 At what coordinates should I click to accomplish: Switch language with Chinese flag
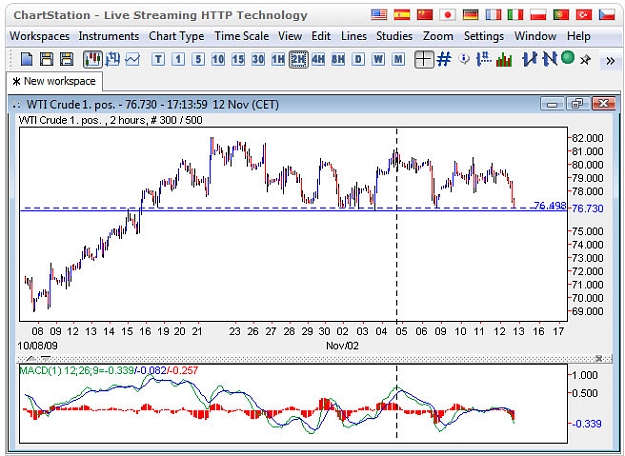pos(425,15)
